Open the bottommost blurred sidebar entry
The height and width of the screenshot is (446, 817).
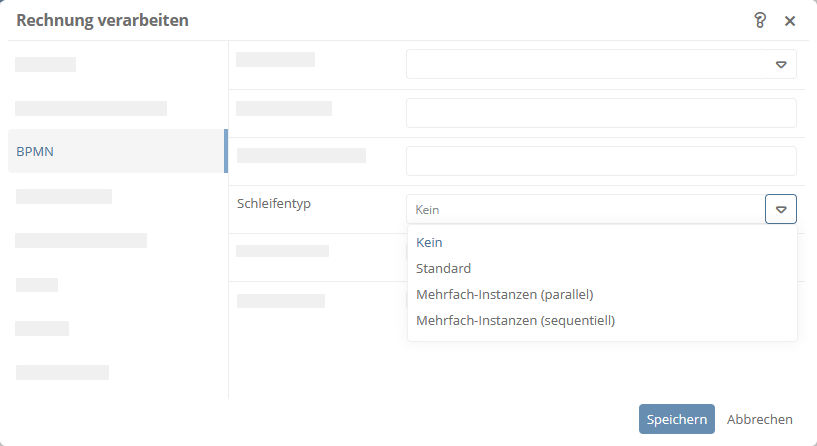(62, 373)
